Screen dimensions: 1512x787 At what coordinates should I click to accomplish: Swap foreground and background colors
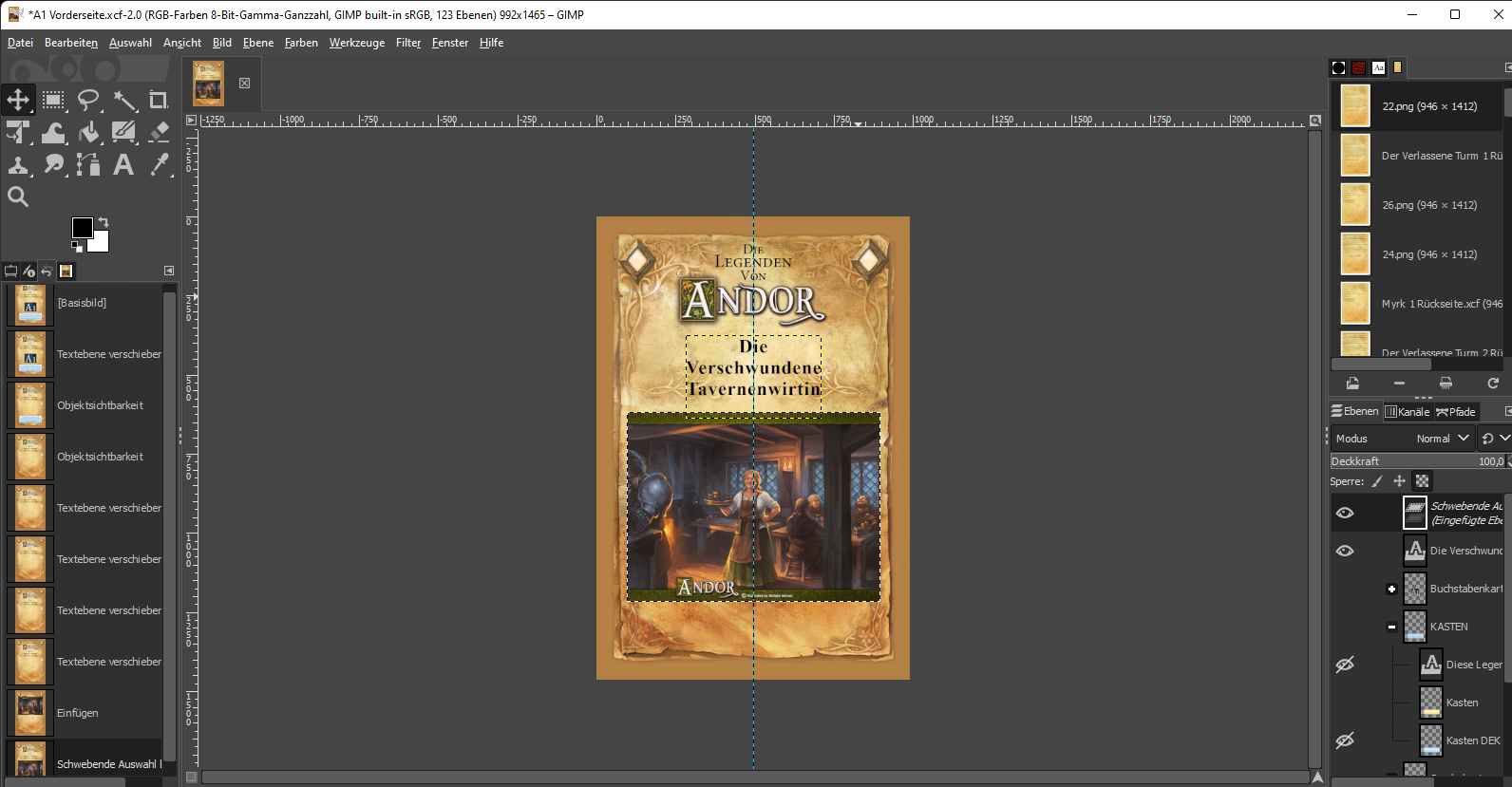104,222
